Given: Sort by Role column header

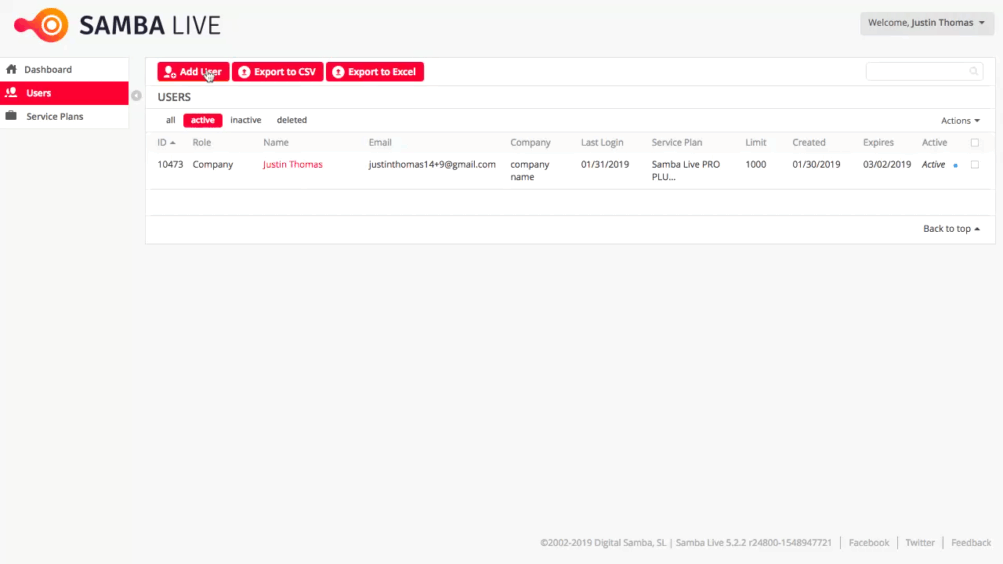Looking at the screenshot, I should click(x=201, y=143).
